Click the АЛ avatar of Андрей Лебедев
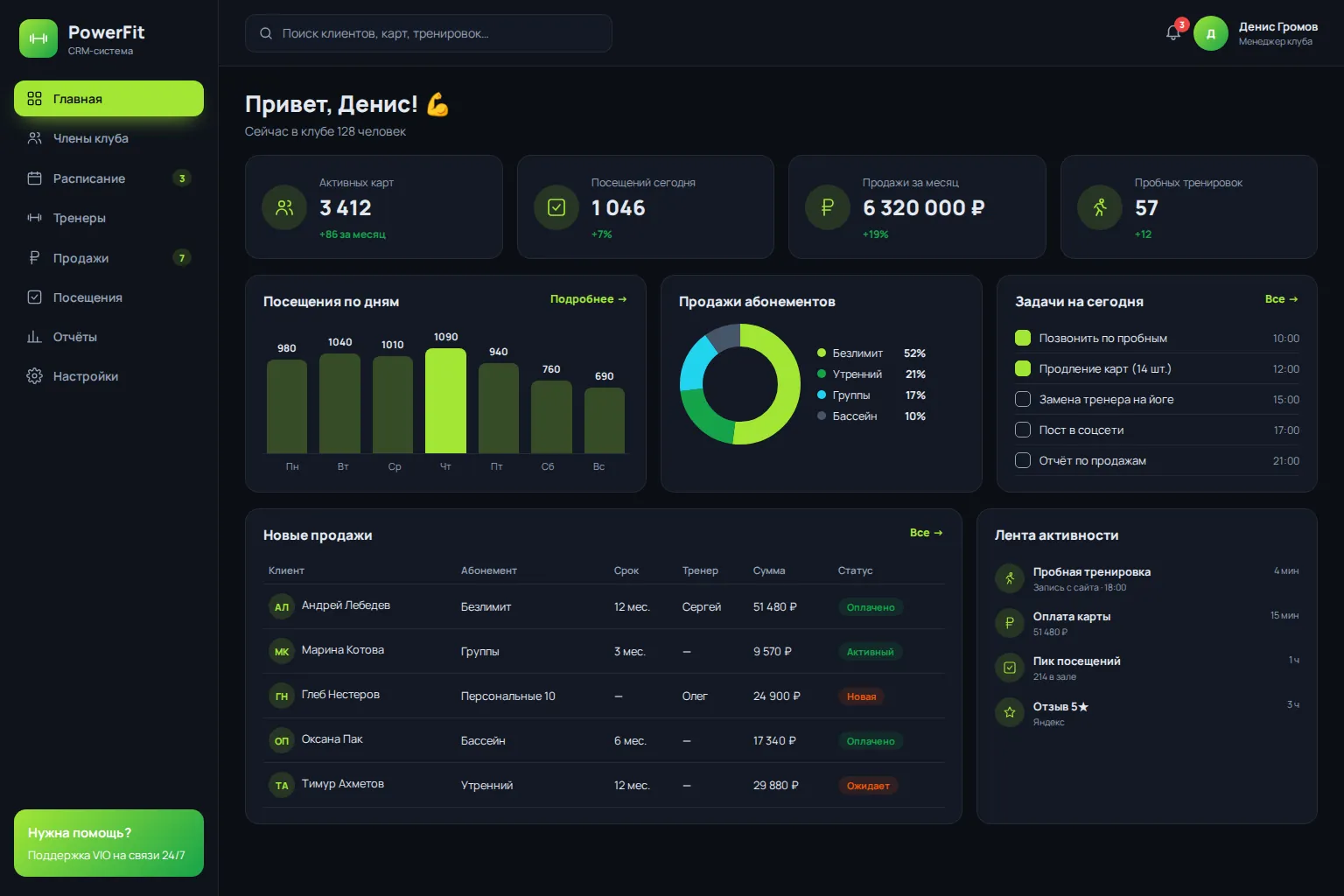This screenshot has height=896, width=1344. 282,606
